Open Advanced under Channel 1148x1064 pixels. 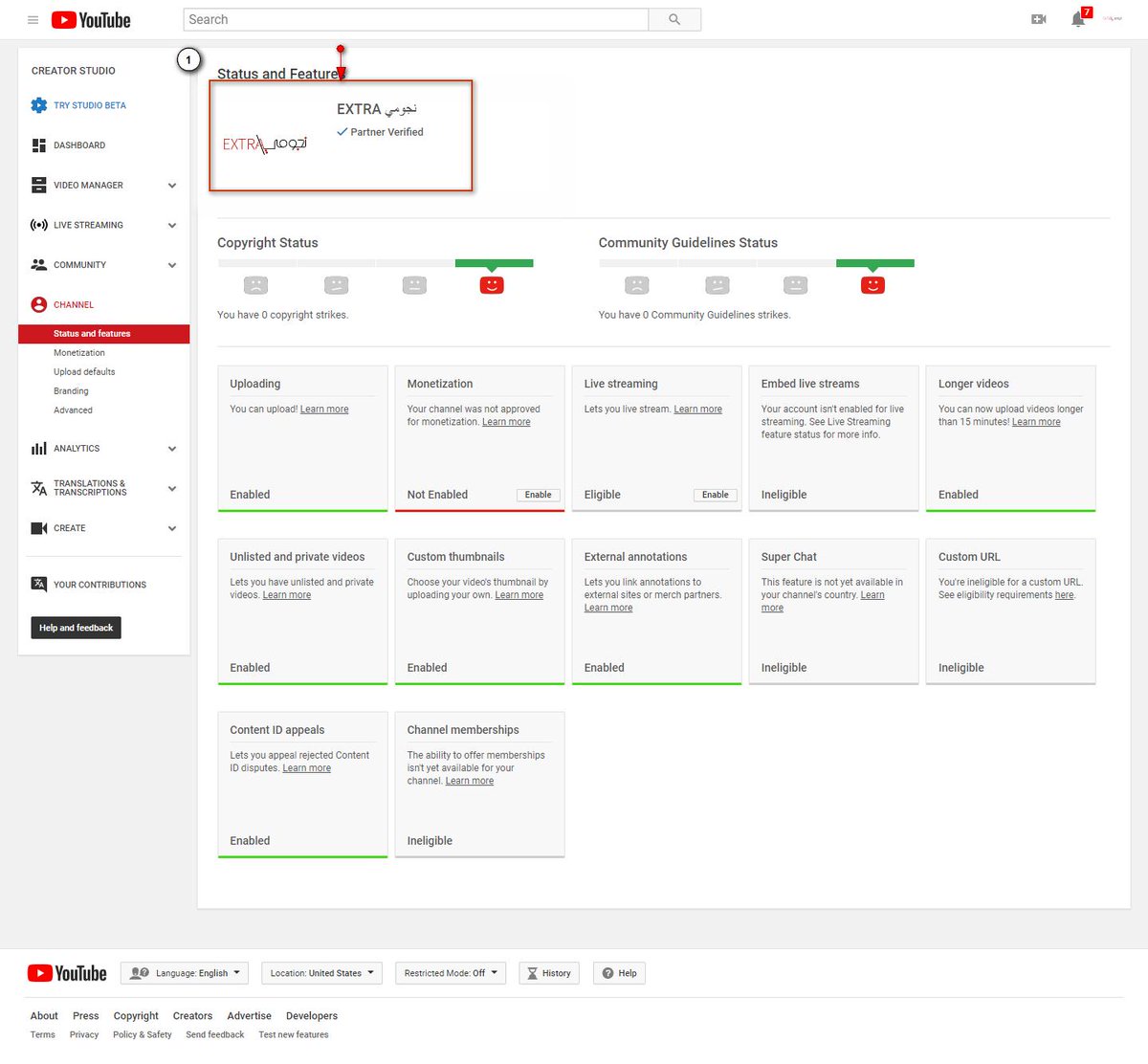[x=73, y=410]
